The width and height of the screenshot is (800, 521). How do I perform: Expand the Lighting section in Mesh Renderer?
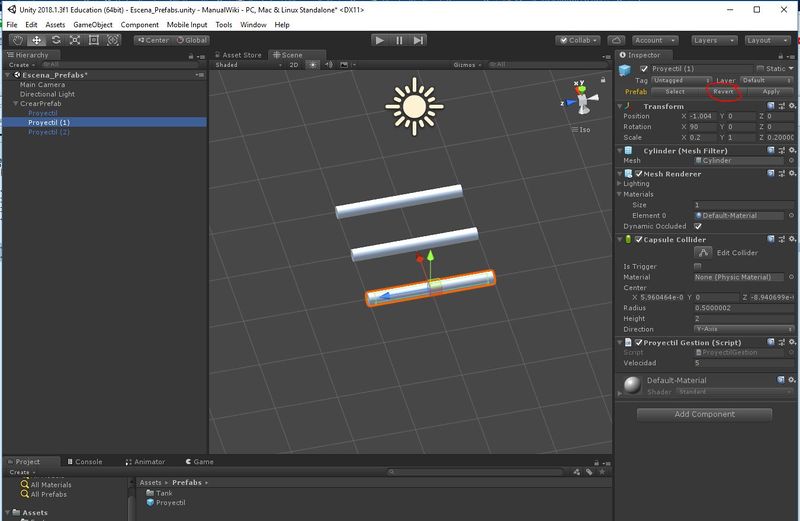point(619,184)
